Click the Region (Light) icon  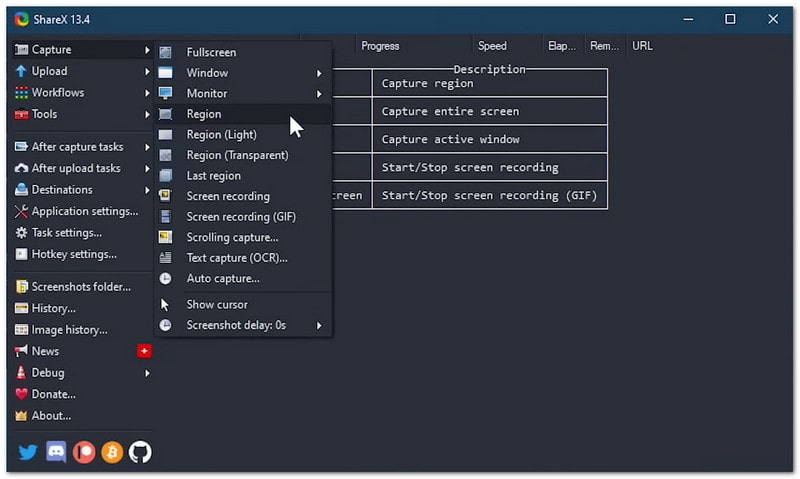point(165,134)
